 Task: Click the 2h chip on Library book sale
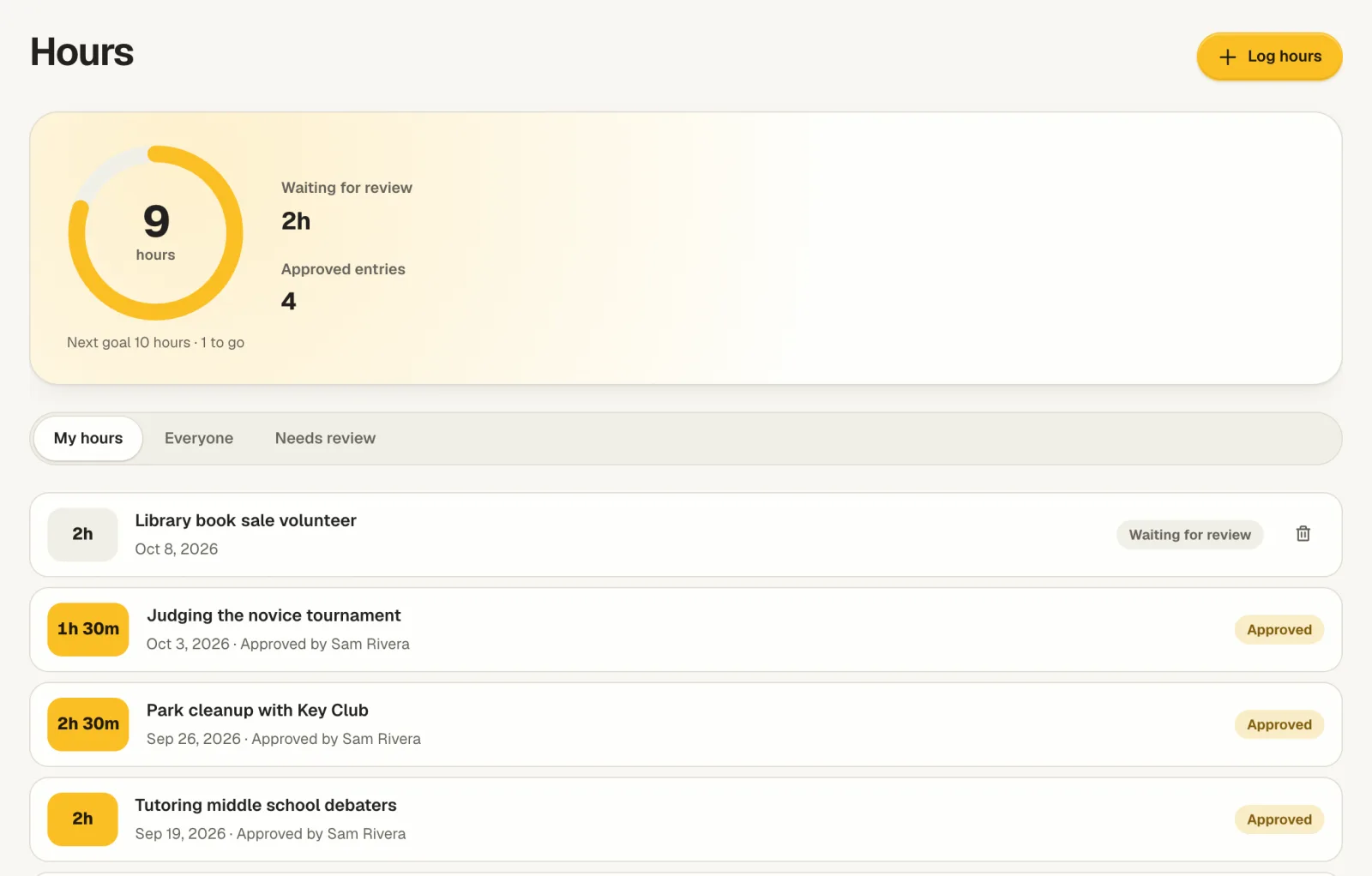click(82, 535)
